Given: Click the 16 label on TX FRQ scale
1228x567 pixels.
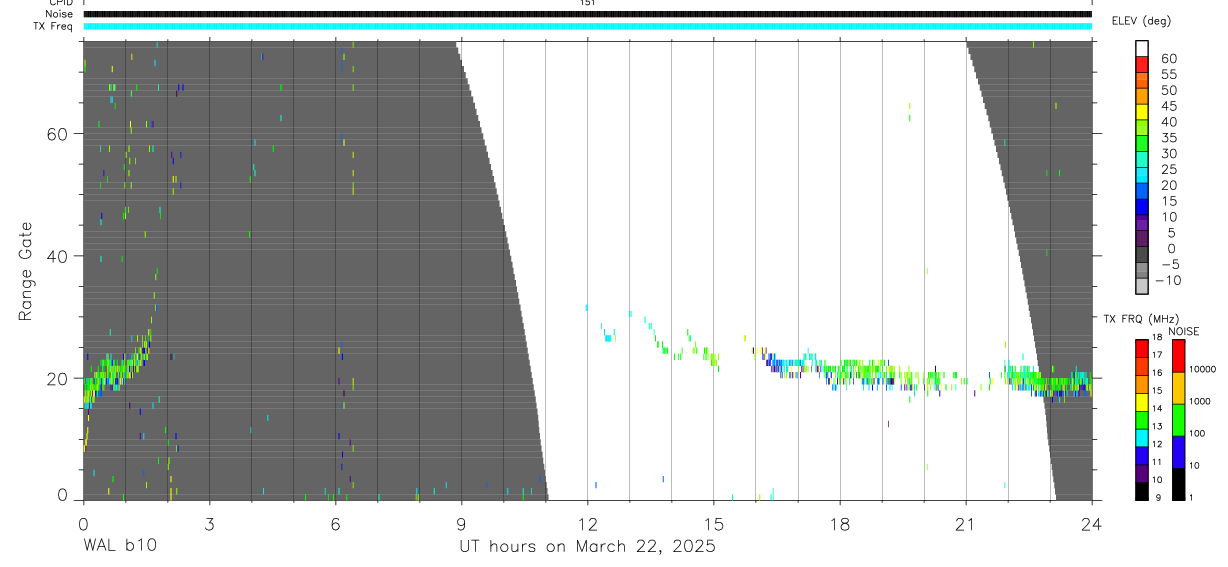Looking at the screenshot, I should pyautogui.click(x=1156, y=373).
